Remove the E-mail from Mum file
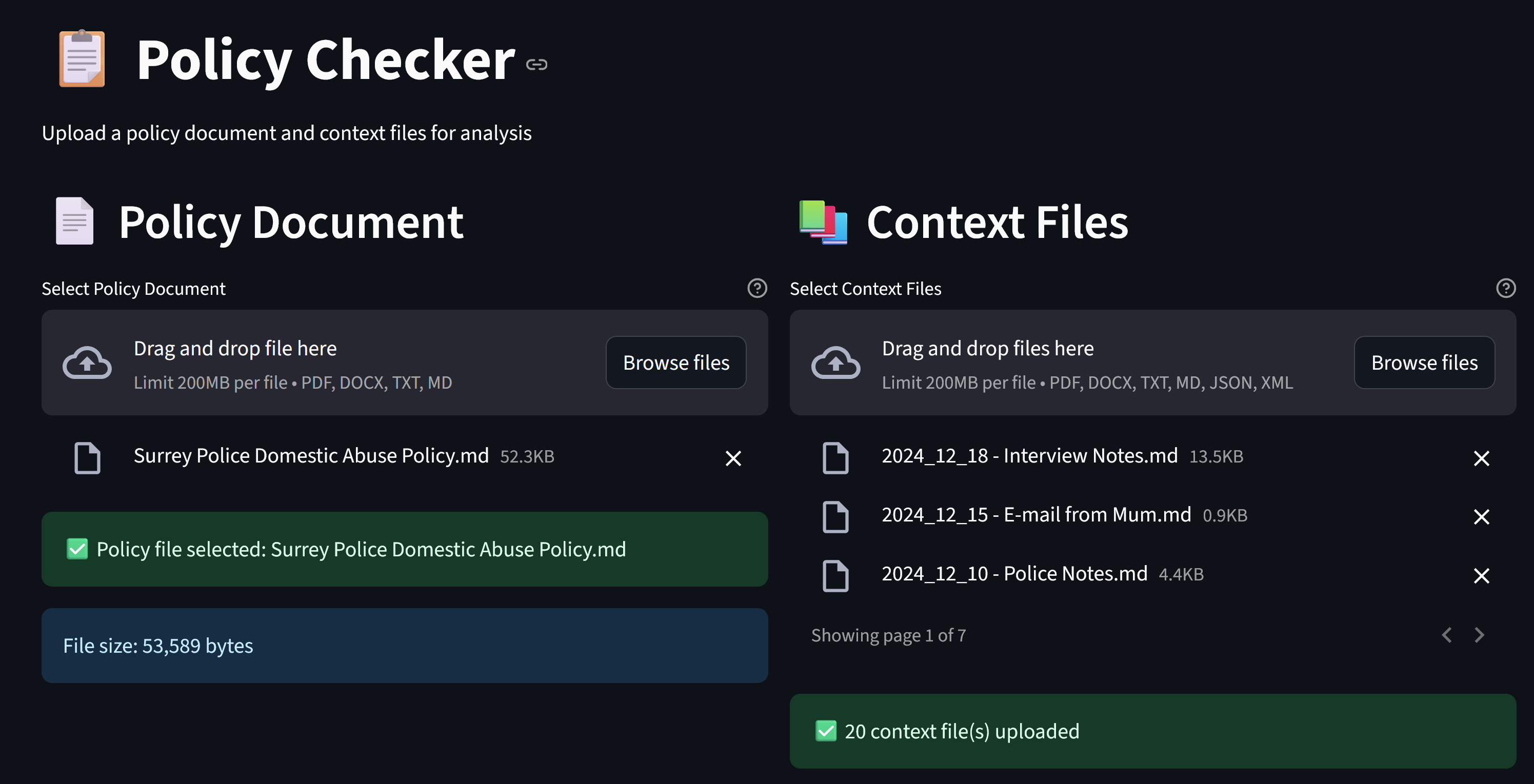Image resolution: width=1534 pixels, height=784 pixels. coord(1482,516)
